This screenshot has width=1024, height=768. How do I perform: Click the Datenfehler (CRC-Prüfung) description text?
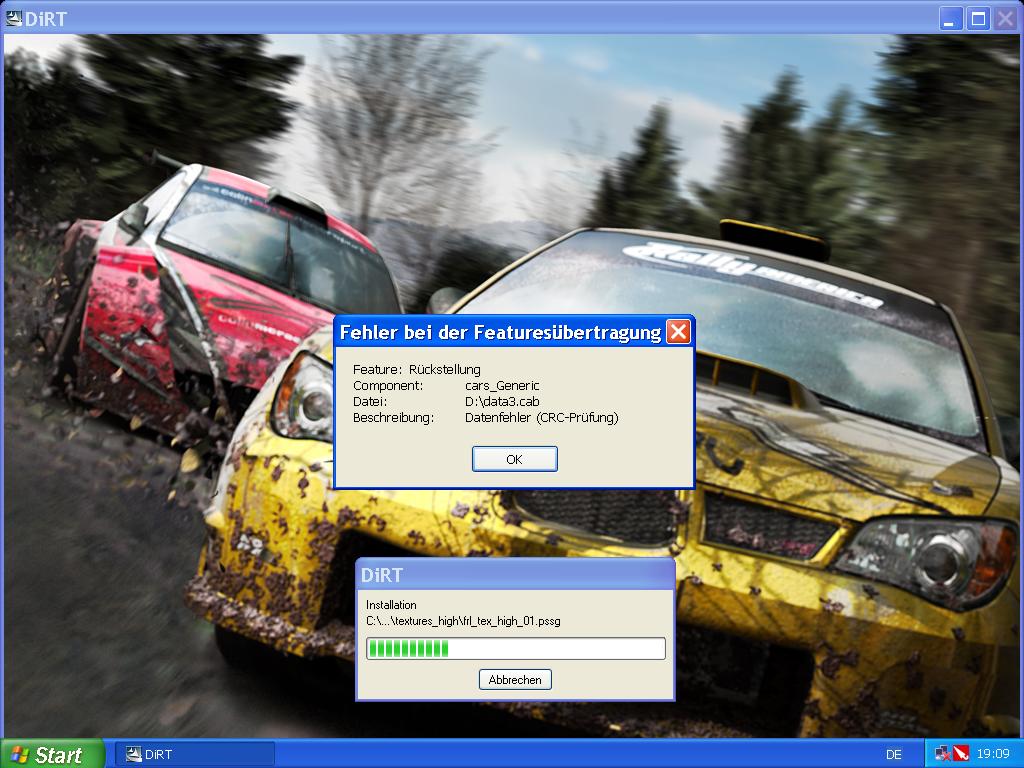tap(541, 417)
